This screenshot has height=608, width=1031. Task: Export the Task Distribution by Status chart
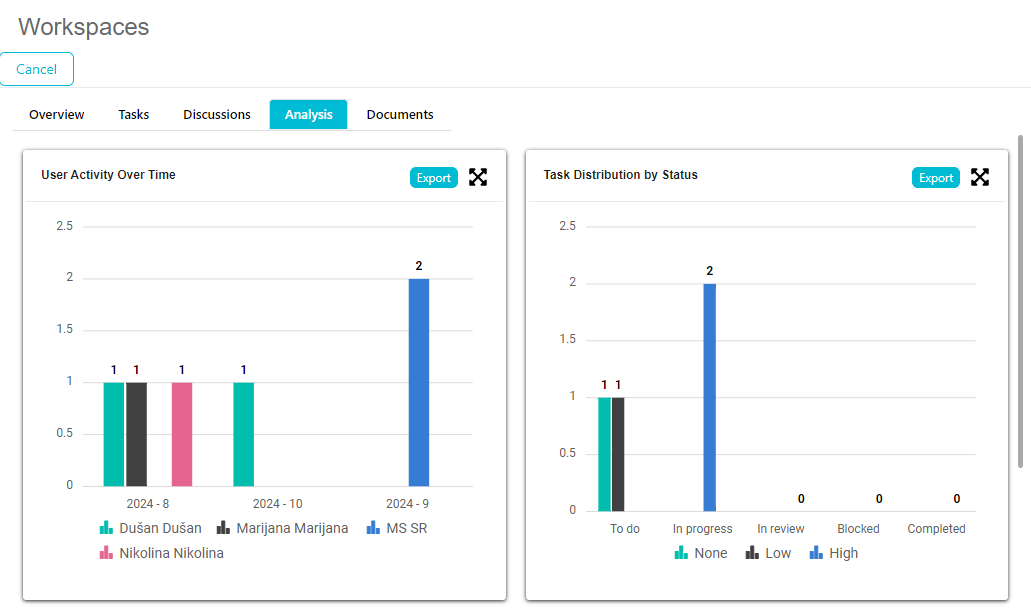[936, 178]
